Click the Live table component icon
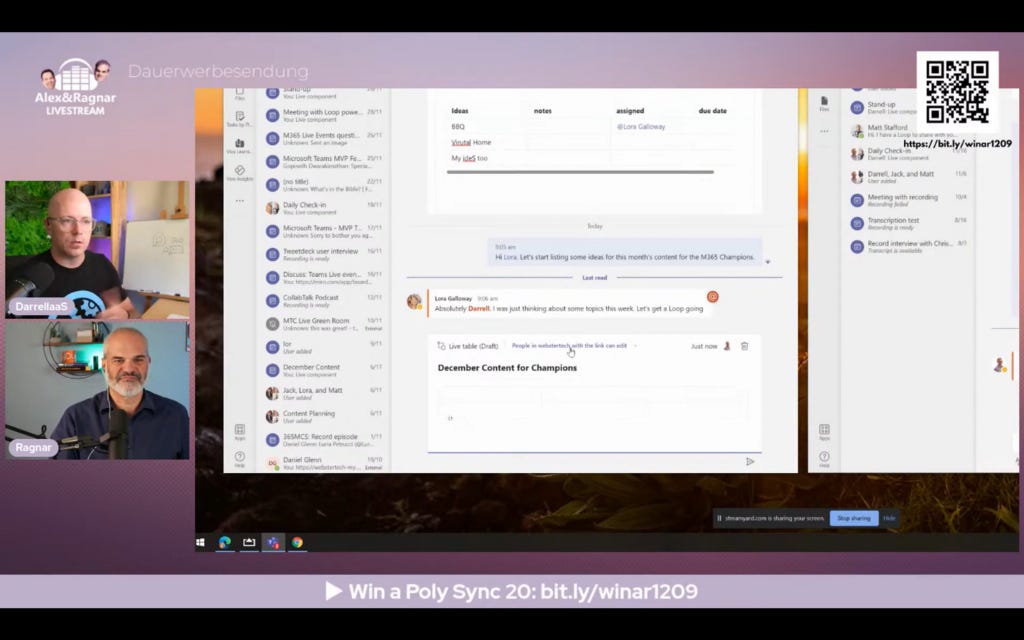Image resolution: width=1024 pixels, height=640 pixels. click(441, 346)
